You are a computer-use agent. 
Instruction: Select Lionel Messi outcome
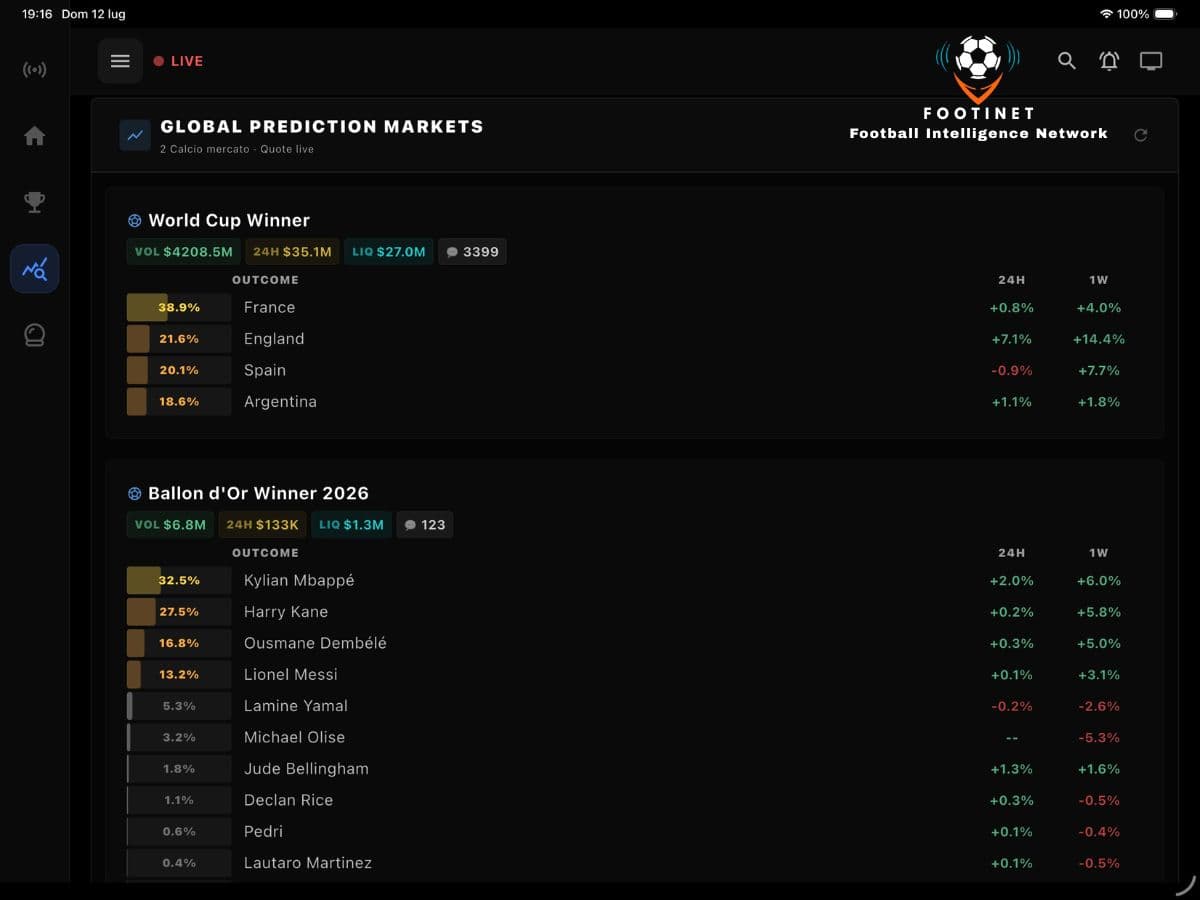click(x=634, y=675)
